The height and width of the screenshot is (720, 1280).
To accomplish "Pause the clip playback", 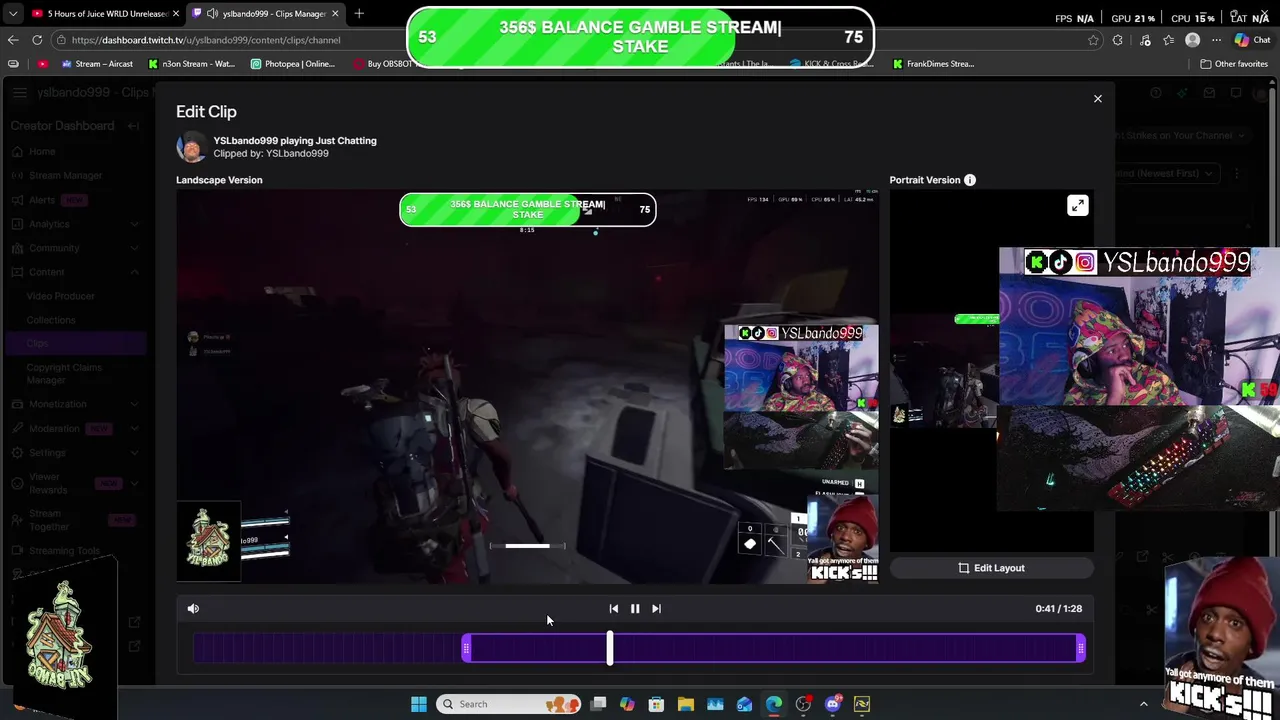I will [x=635, y=608].
